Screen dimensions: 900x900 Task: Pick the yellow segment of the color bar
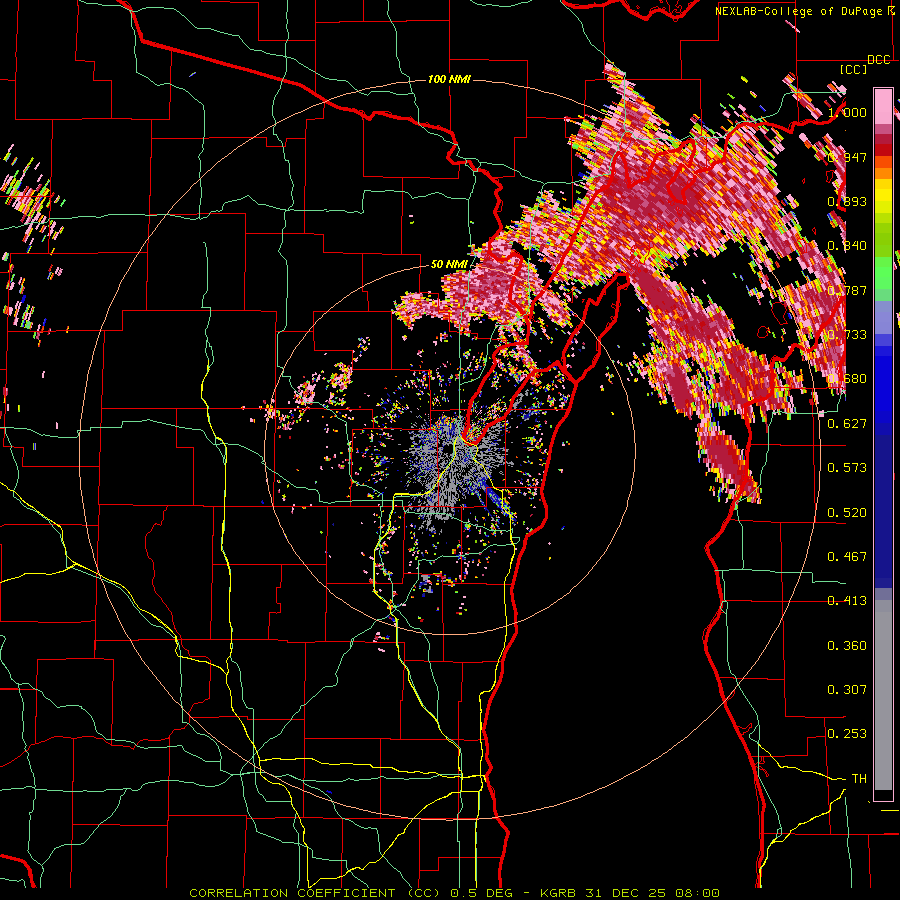click(x=883, y=197)
